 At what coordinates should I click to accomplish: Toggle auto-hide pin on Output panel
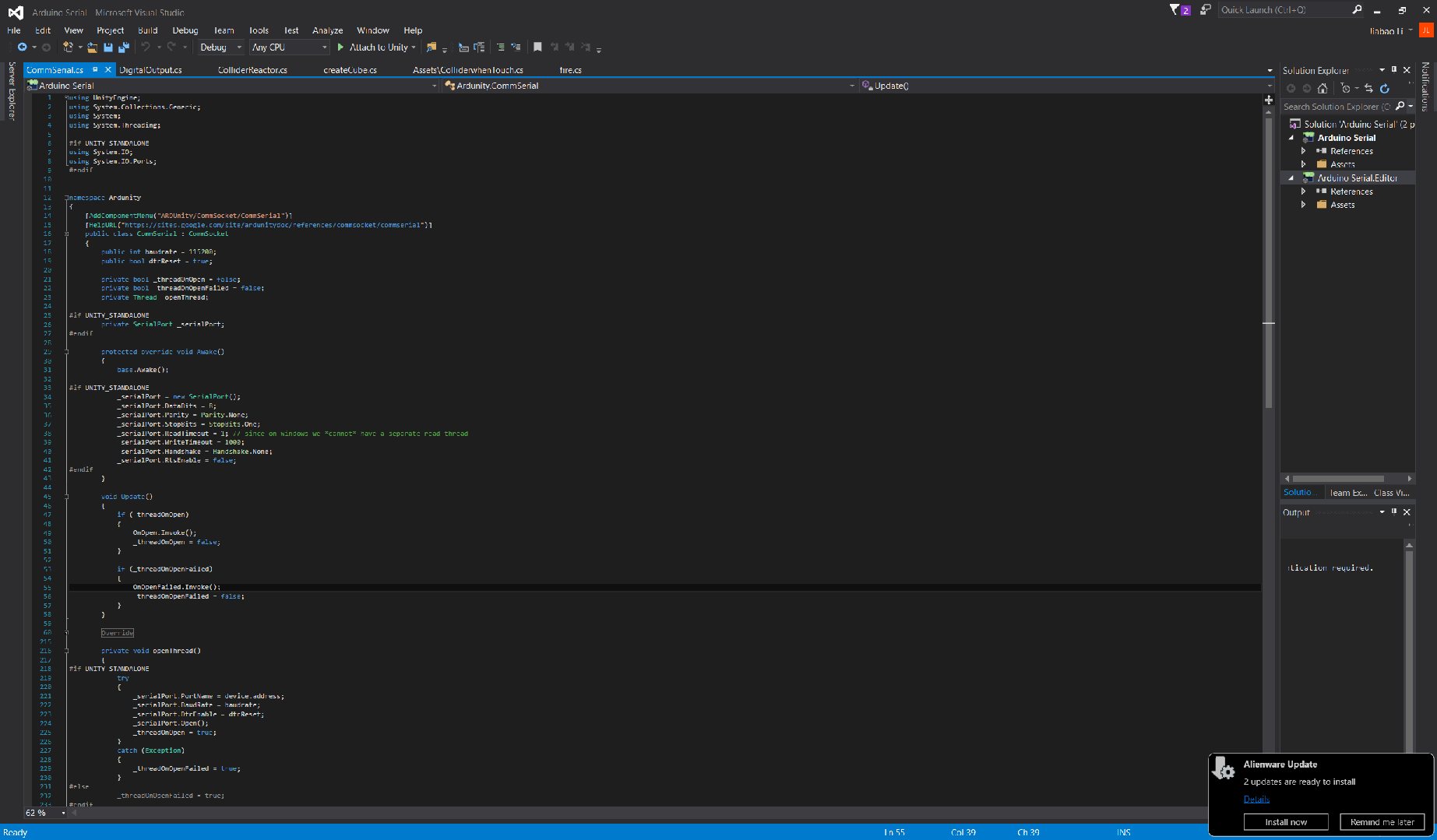click(1394, 512)
